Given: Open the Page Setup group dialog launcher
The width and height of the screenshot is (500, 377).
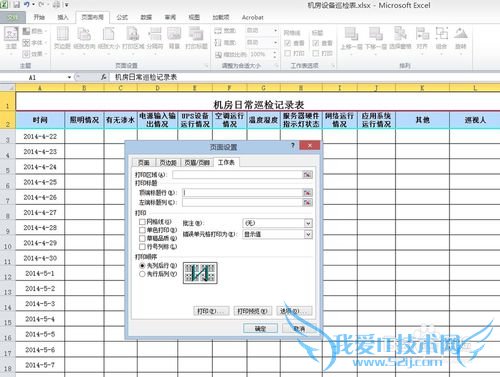Looking at the screenshot, I should click(207, 66).
